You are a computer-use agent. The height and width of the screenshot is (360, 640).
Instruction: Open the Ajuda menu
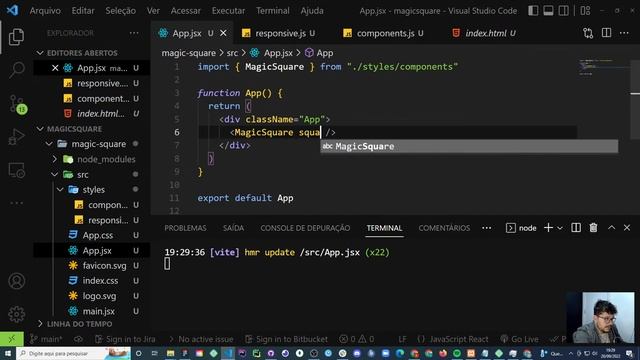coord(312,11)
